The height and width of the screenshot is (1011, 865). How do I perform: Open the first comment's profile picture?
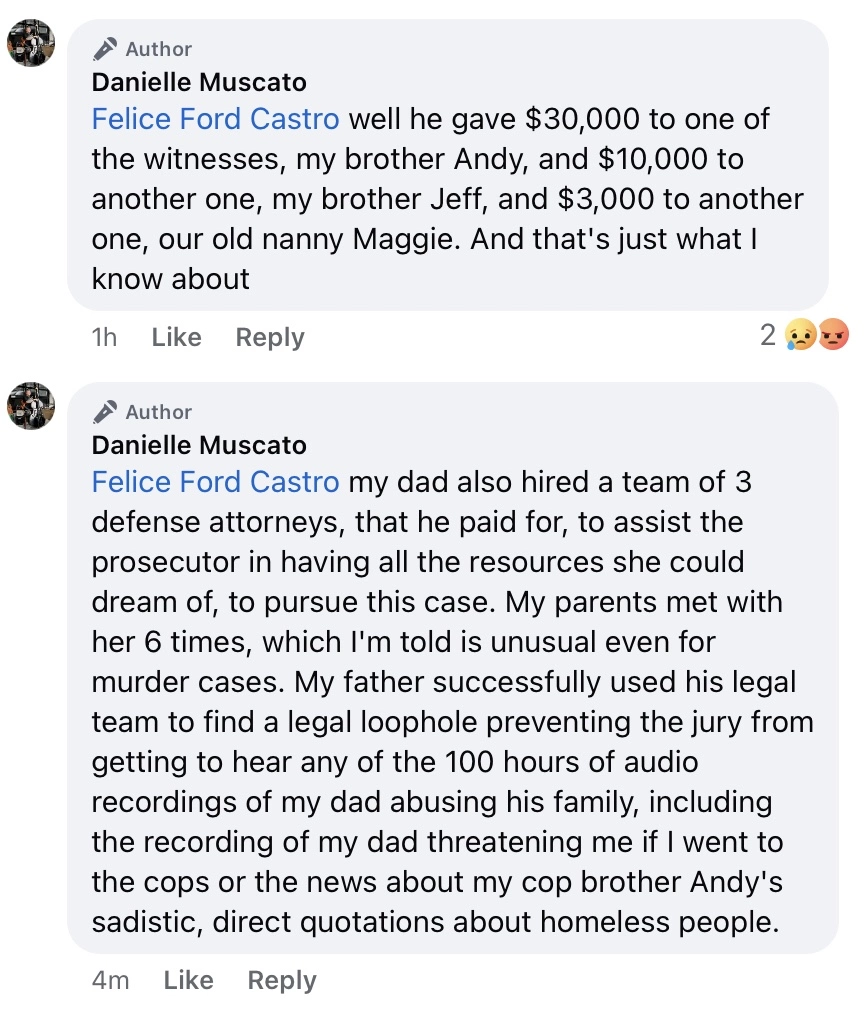point(30,43)
